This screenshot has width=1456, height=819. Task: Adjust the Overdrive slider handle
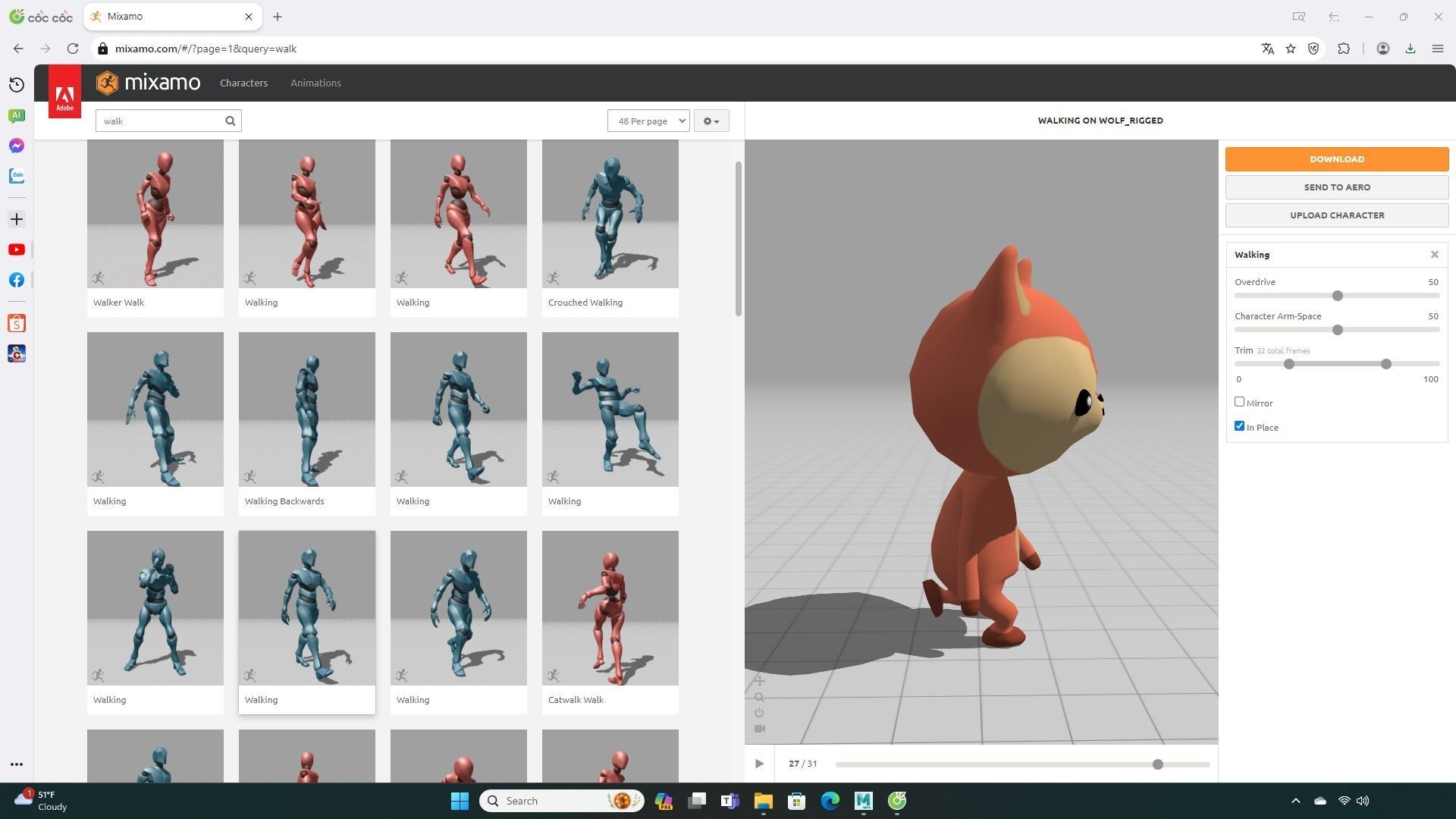point(1338,296)
